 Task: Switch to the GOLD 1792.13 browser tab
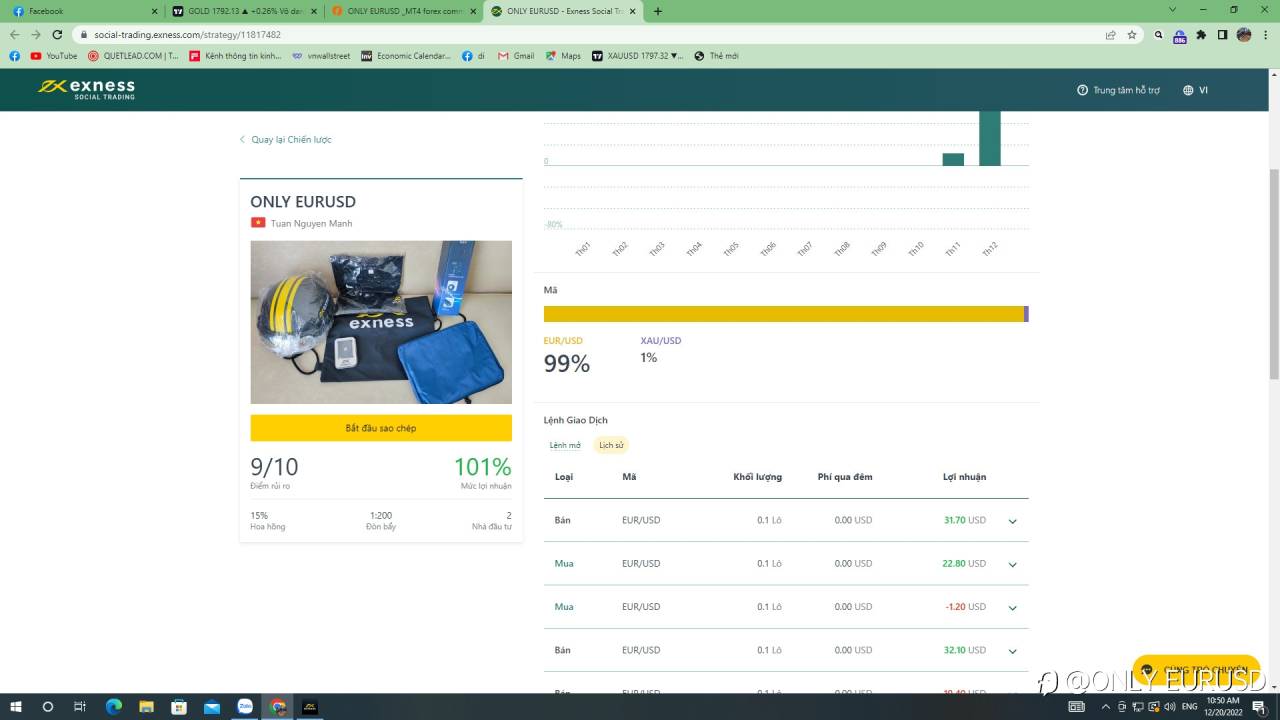click(244, 11)
